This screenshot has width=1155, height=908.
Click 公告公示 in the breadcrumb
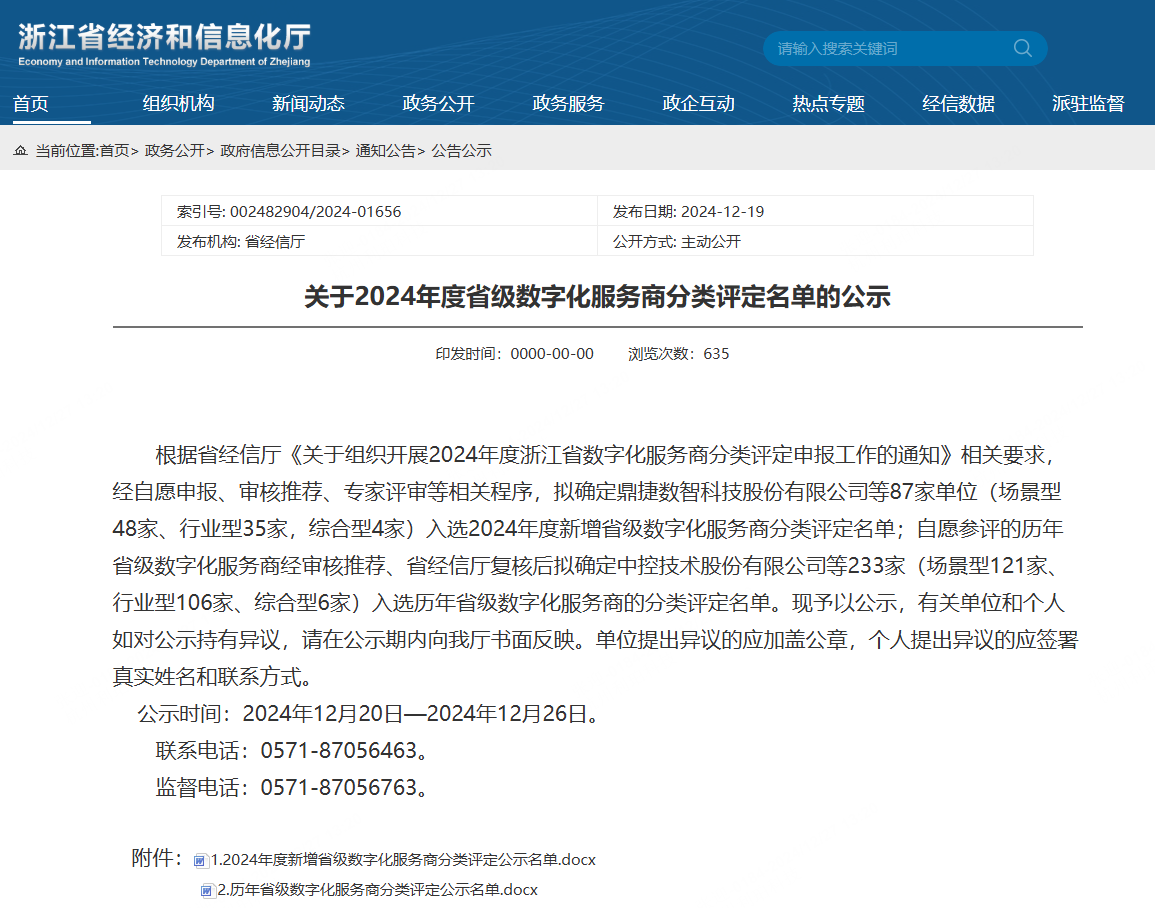(462, 151)
